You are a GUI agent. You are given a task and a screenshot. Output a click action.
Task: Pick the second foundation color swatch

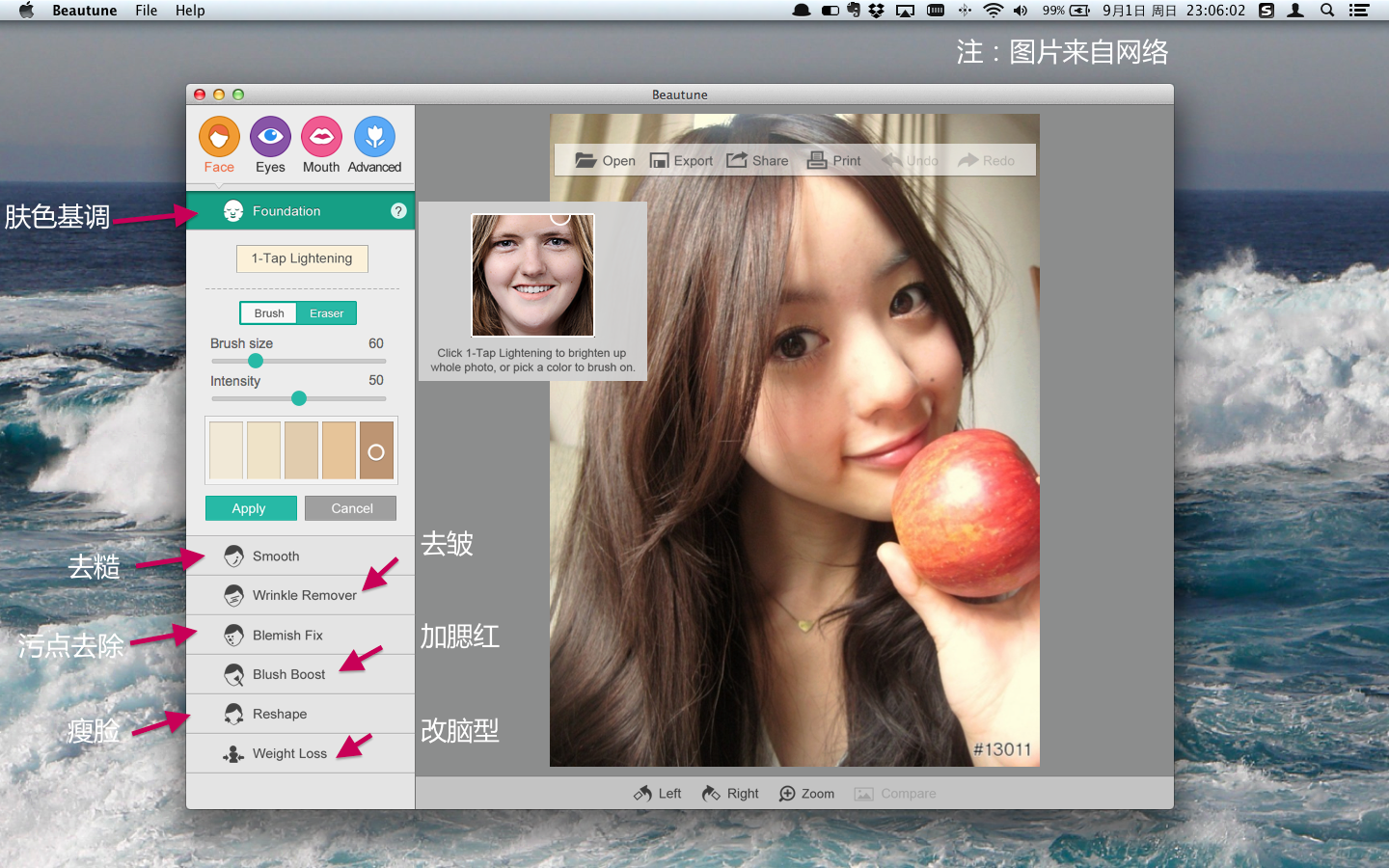(x=263, y=450)
